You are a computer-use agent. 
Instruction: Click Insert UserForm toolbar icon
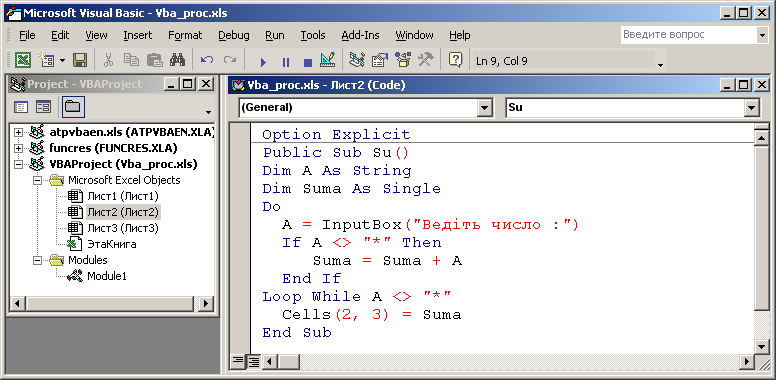point(46,60)
